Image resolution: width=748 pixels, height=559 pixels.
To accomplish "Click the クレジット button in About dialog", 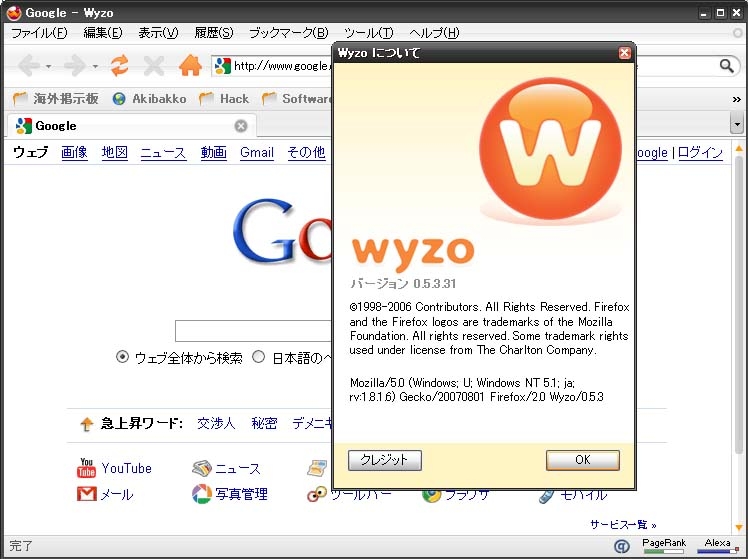I will pyautogui.click(x=384, y=460).
